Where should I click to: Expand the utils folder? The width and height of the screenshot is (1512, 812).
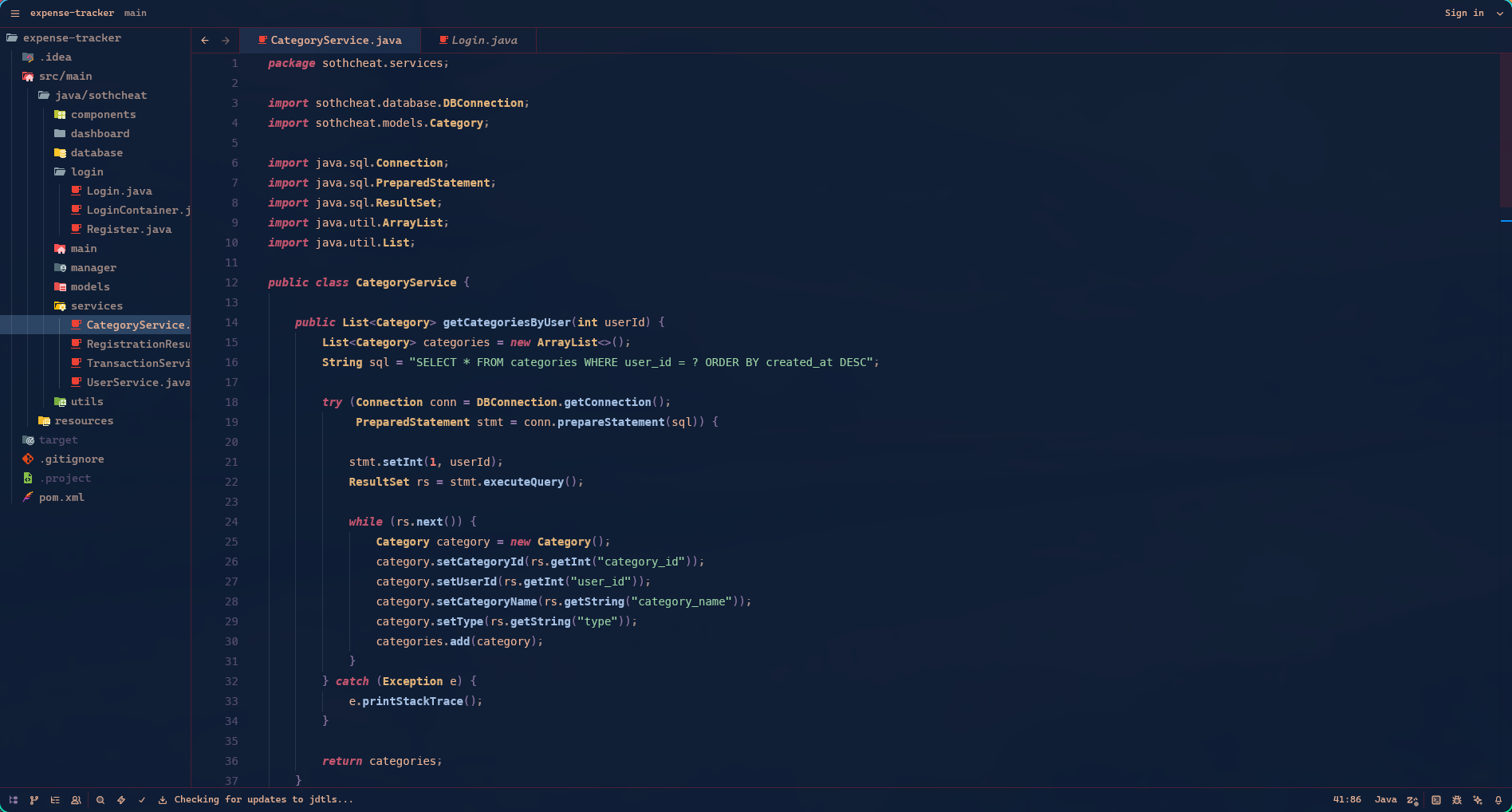pyautogui.click(x=96, y=401)
